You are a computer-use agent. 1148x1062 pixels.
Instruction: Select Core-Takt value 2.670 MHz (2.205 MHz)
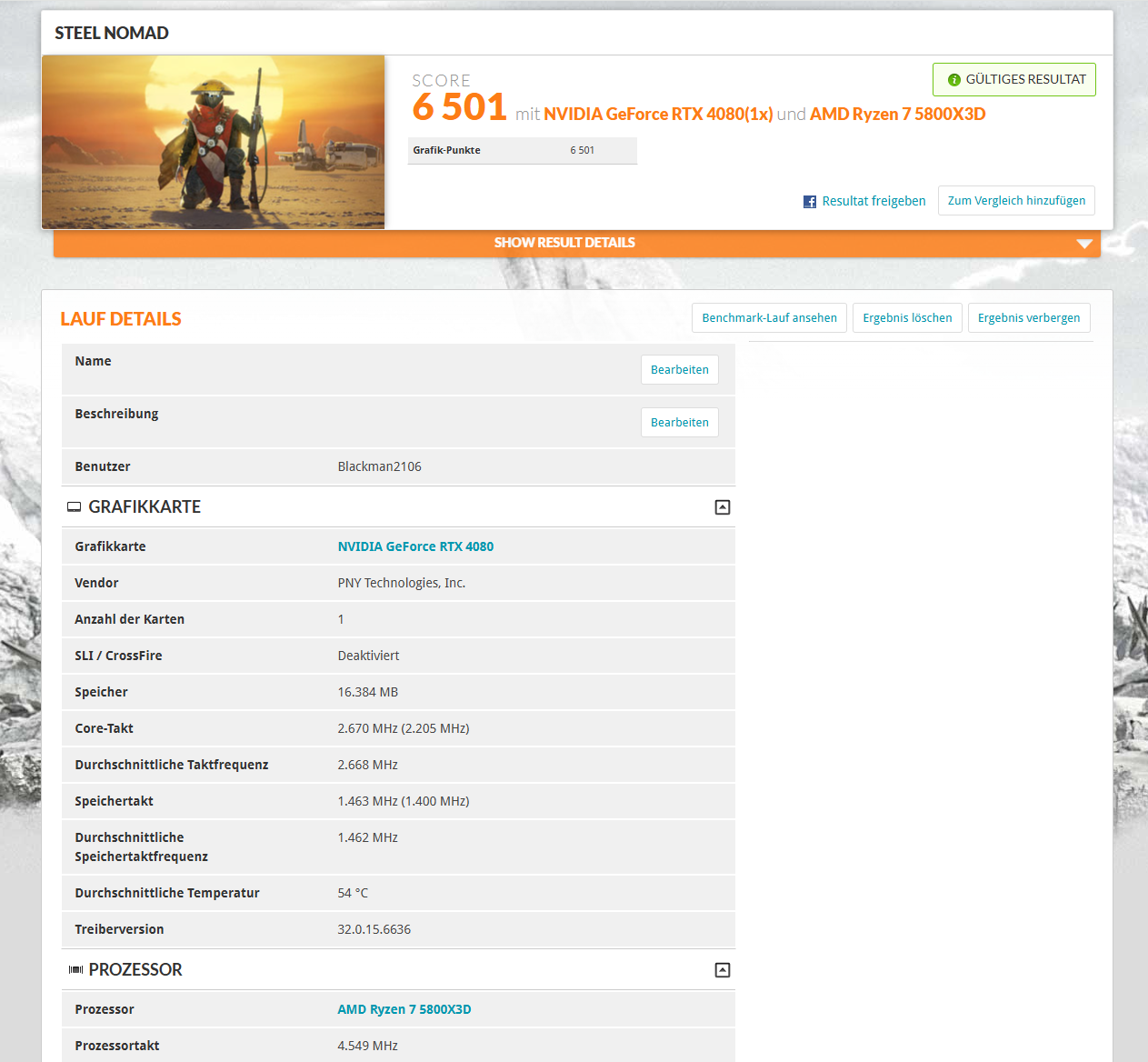pos(403,728)
